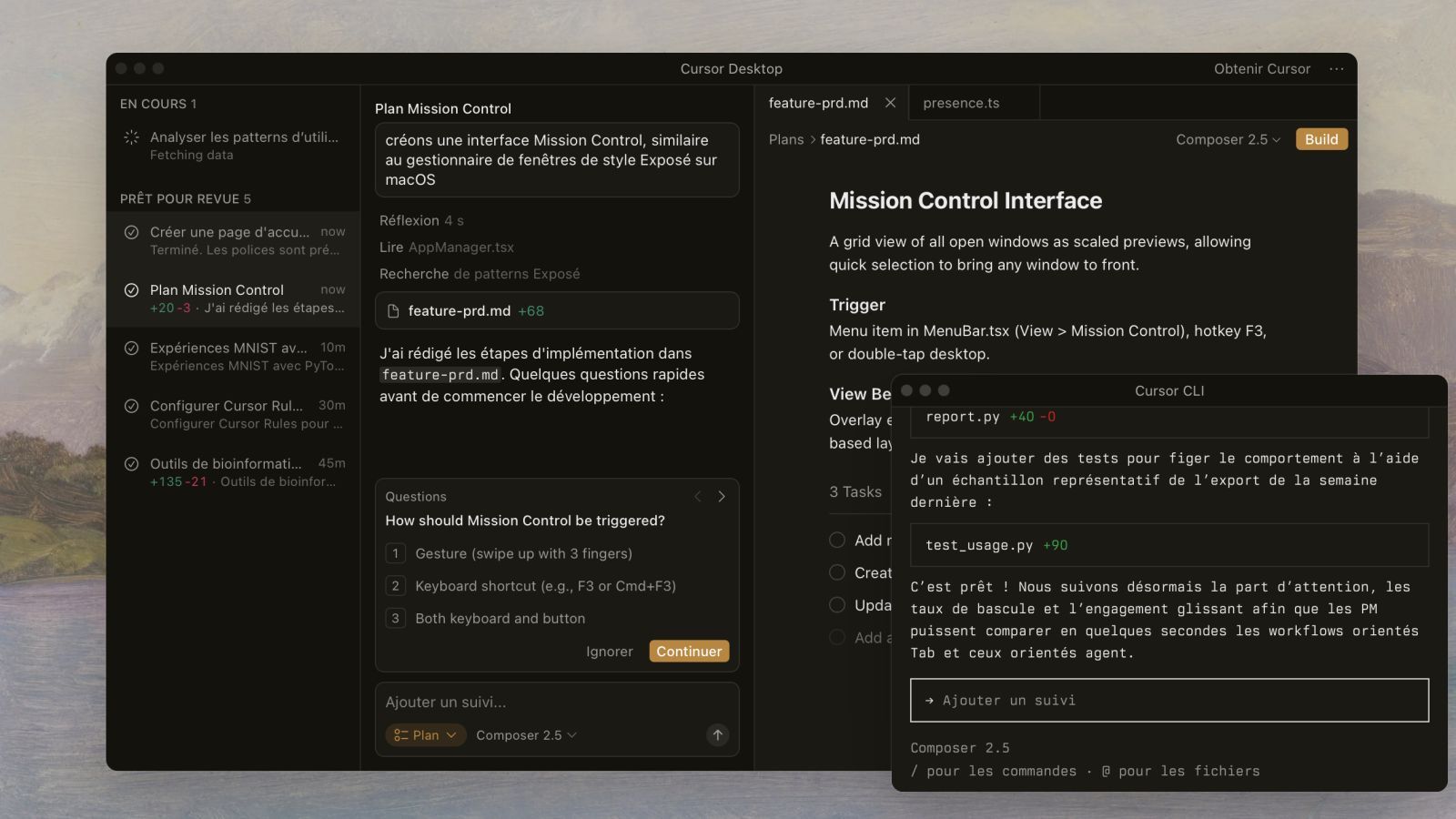The width and height of the screenshot is (1456, 819).
Task: Check the task starting with Creat
Action: tap(837, 572)
